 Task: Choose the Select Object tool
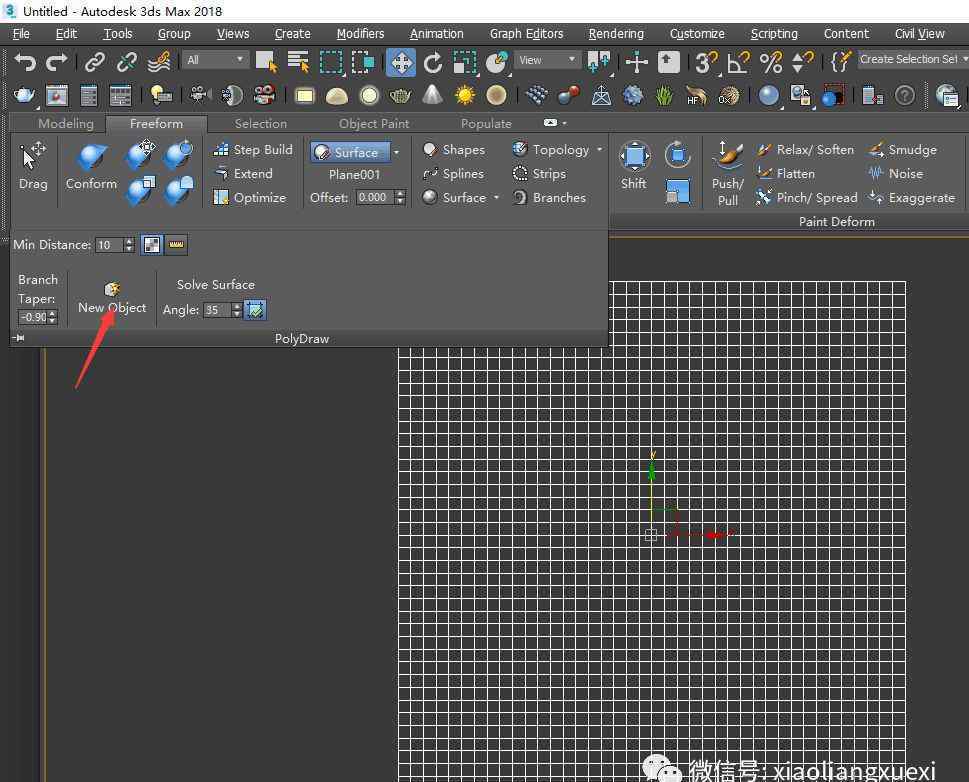pos(267,62)
